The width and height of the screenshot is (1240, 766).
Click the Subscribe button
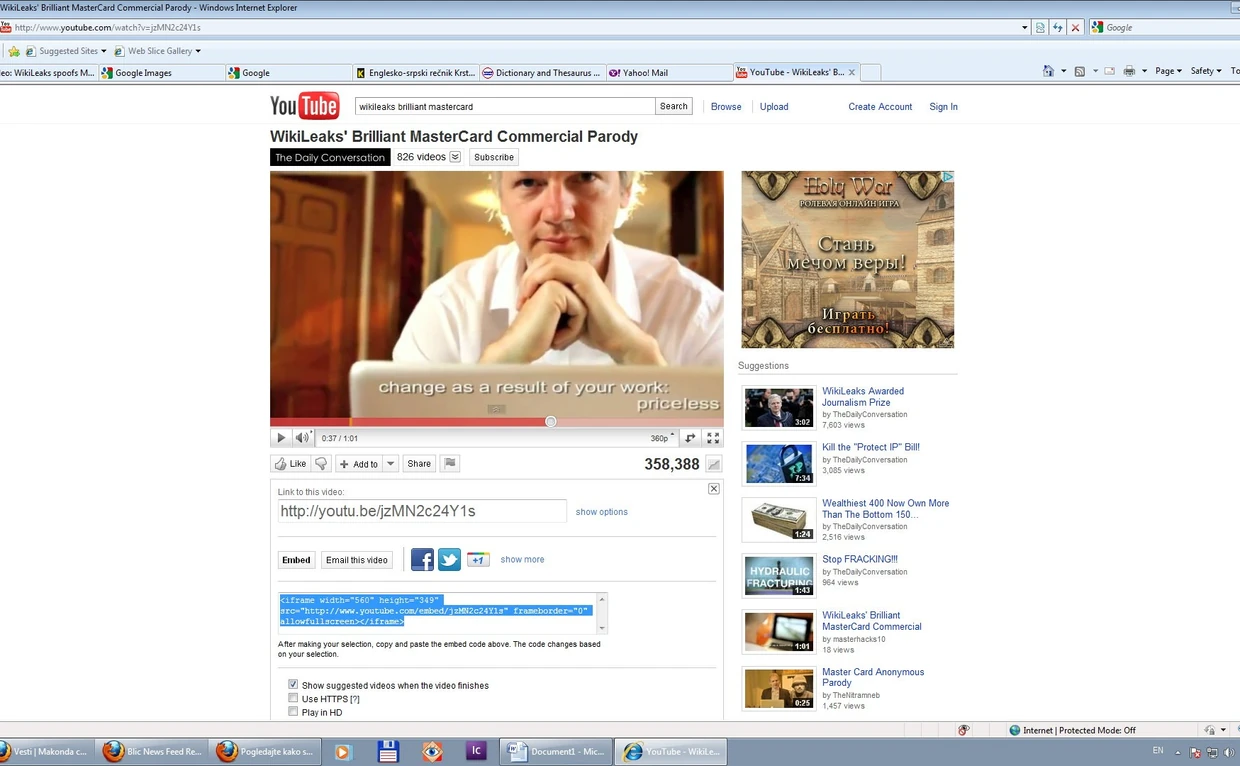(494, 157)
